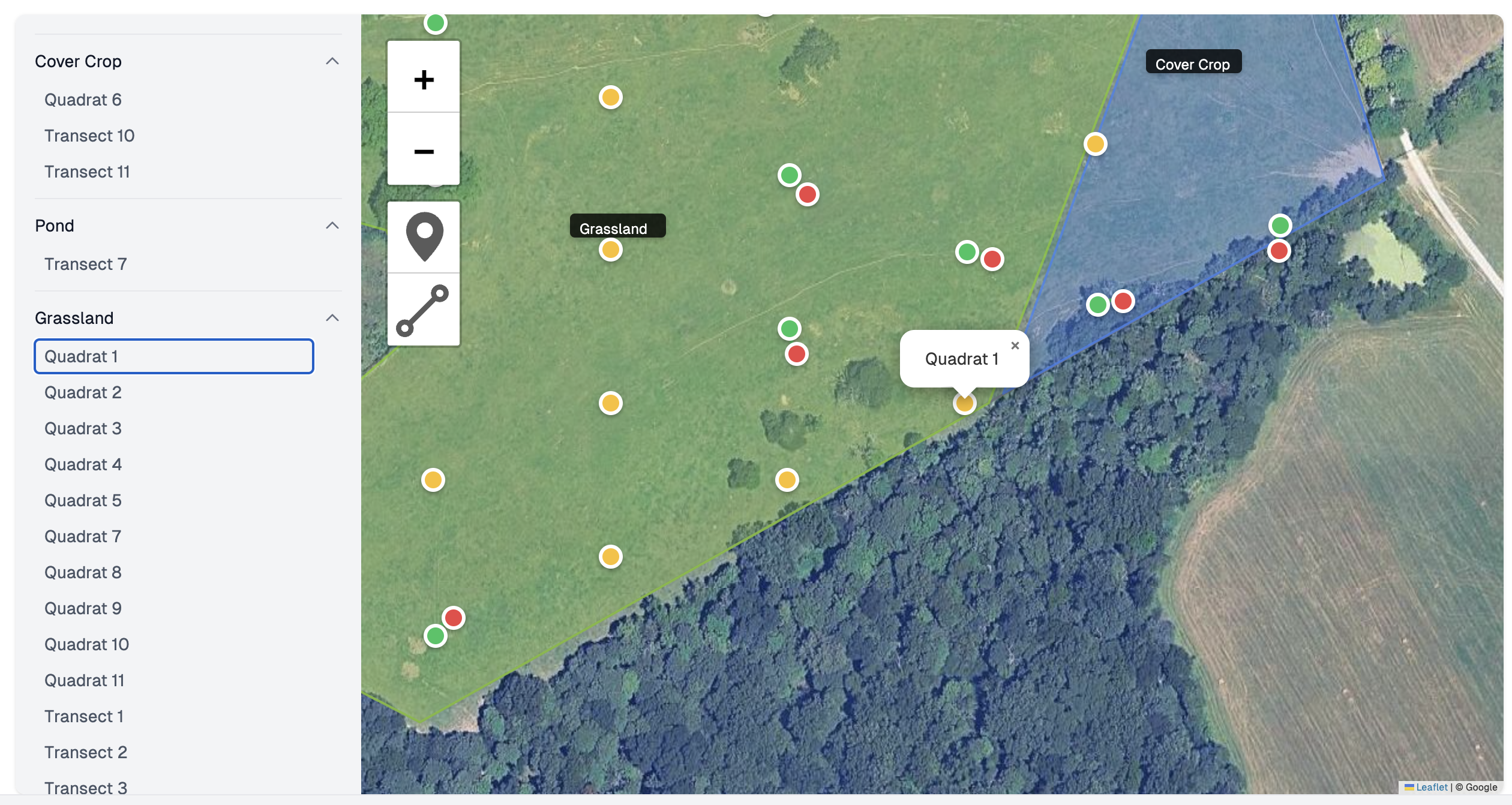Click yellow marker under Grassland label
The width and height of the screenshot is (1512, 805).
610,250
